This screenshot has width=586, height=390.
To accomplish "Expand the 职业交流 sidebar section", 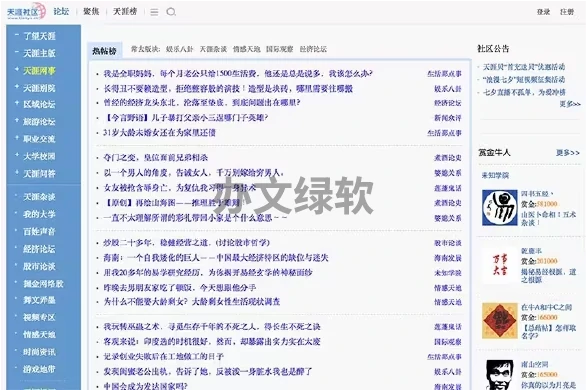I will coord(16,138).
